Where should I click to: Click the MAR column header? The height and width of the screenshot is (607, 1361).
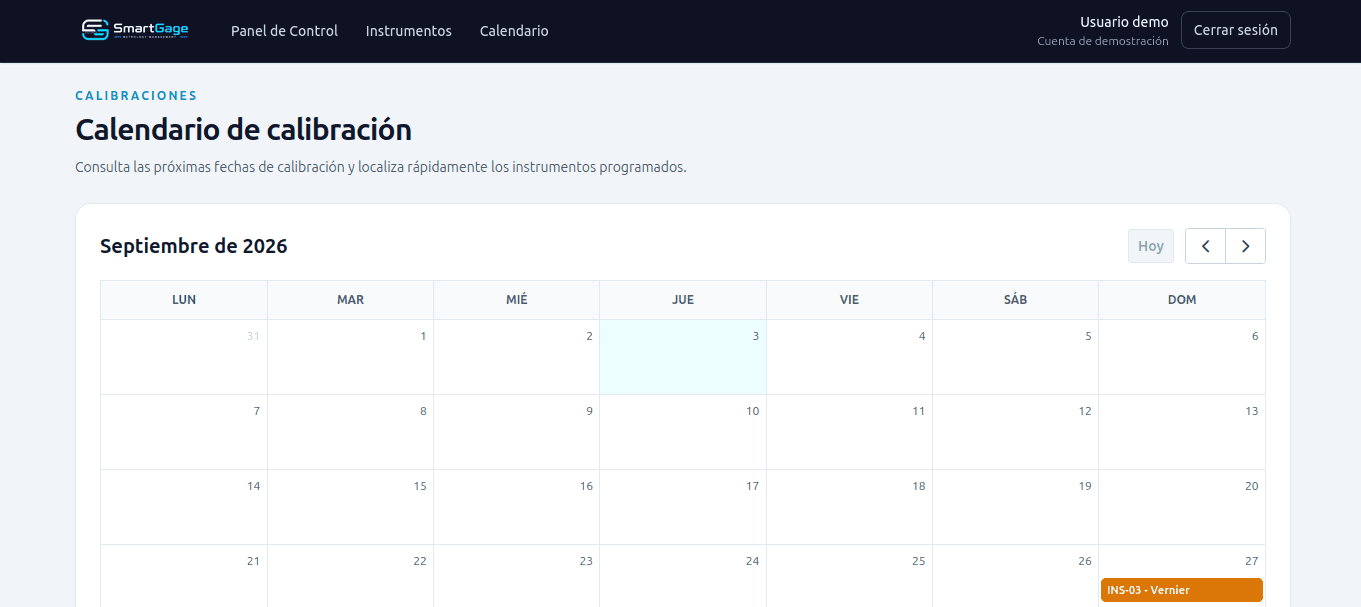point(350,300)
